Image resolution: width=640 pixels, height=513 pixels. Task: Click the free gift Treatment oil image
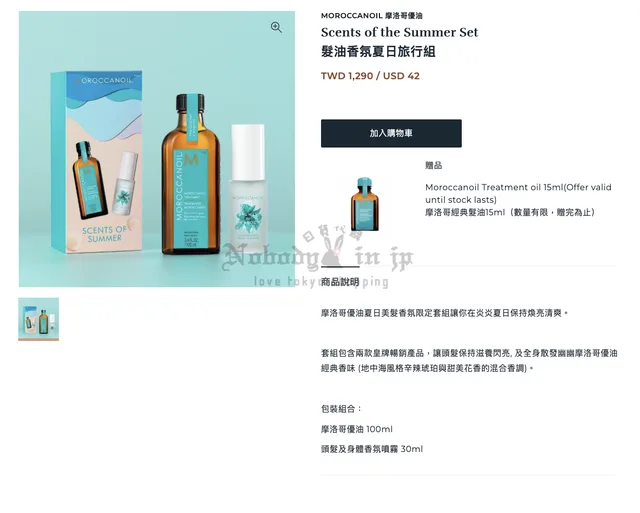coord(364,204)
